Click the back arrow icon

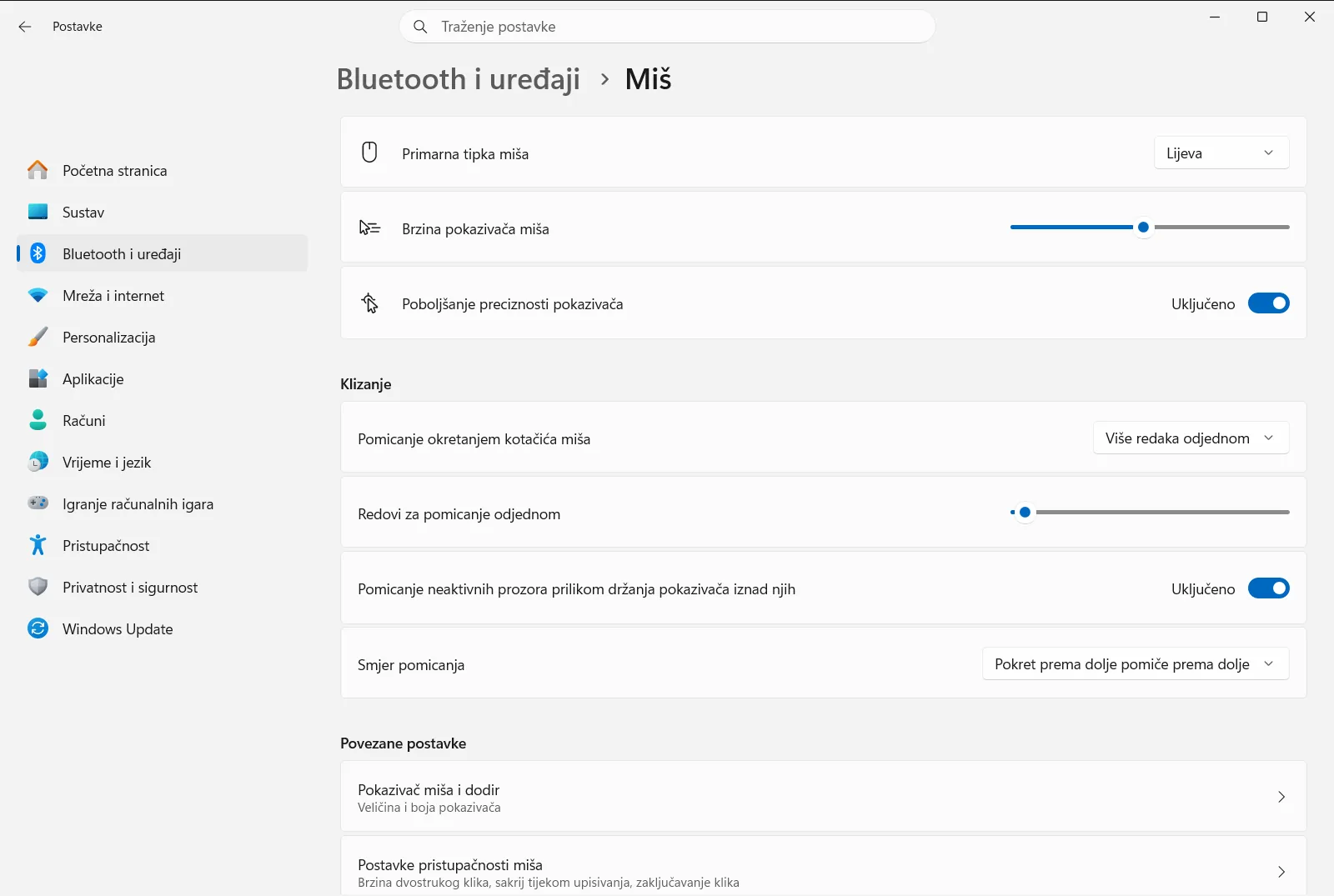point(25,27)
